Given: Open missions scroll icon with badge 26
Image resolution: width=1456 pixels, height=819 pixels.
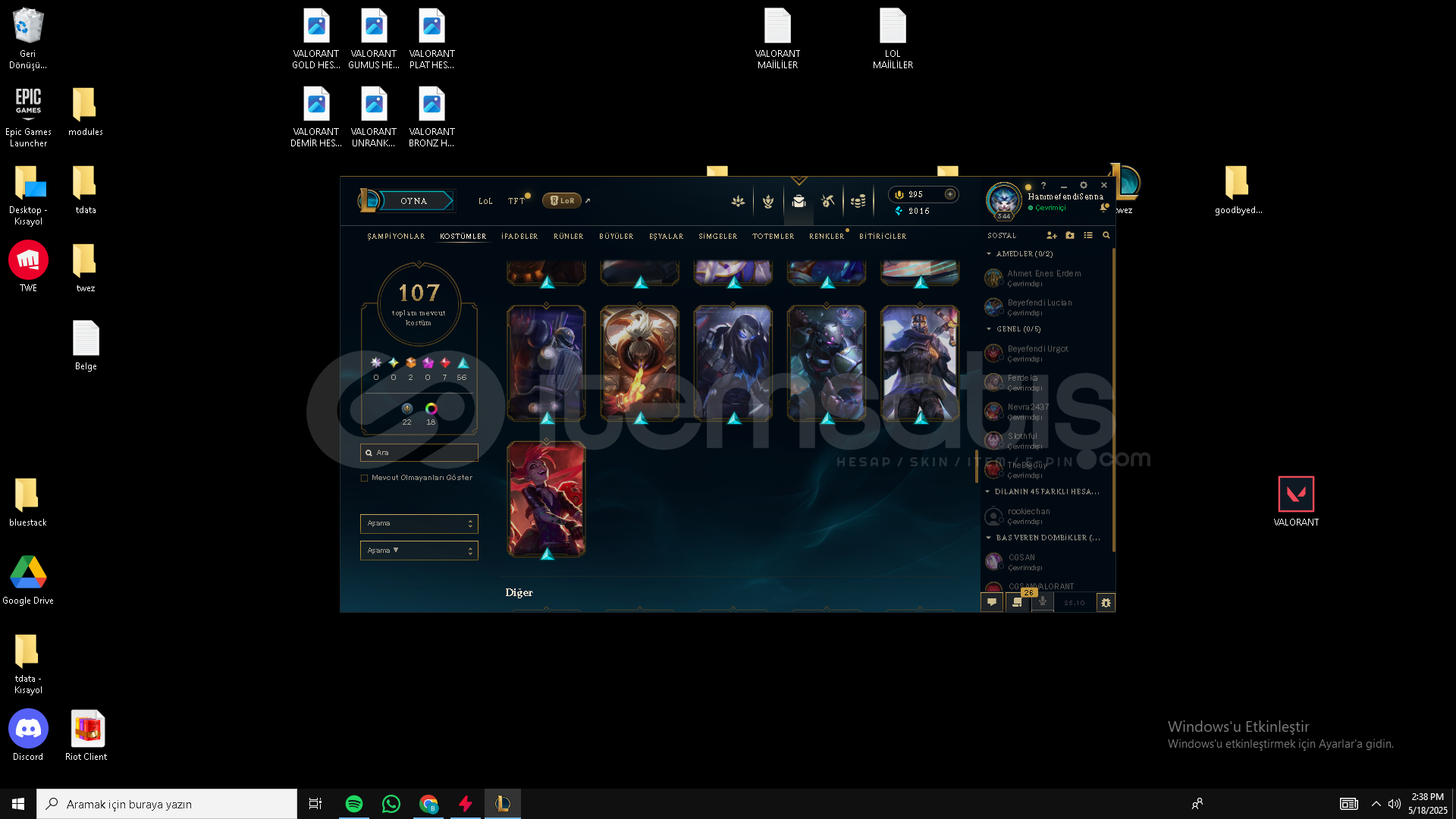Looking at the screenshot, I should coord(1018,603).
